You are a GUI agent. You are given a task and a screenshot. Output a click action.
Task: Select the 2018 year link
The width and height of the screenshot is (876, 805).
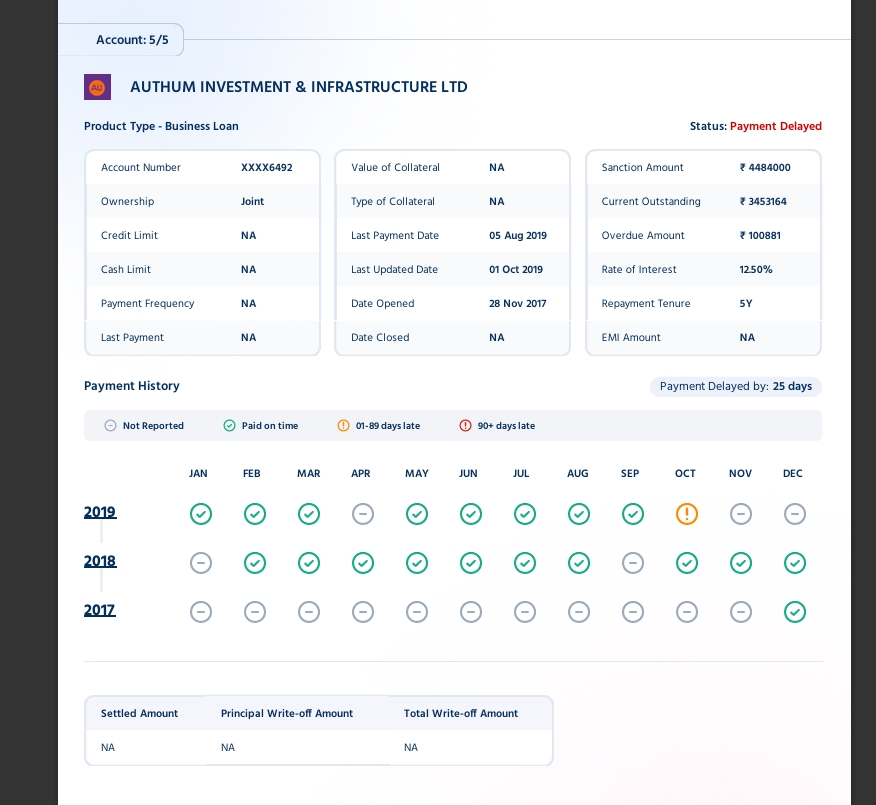tap(100, 561)
